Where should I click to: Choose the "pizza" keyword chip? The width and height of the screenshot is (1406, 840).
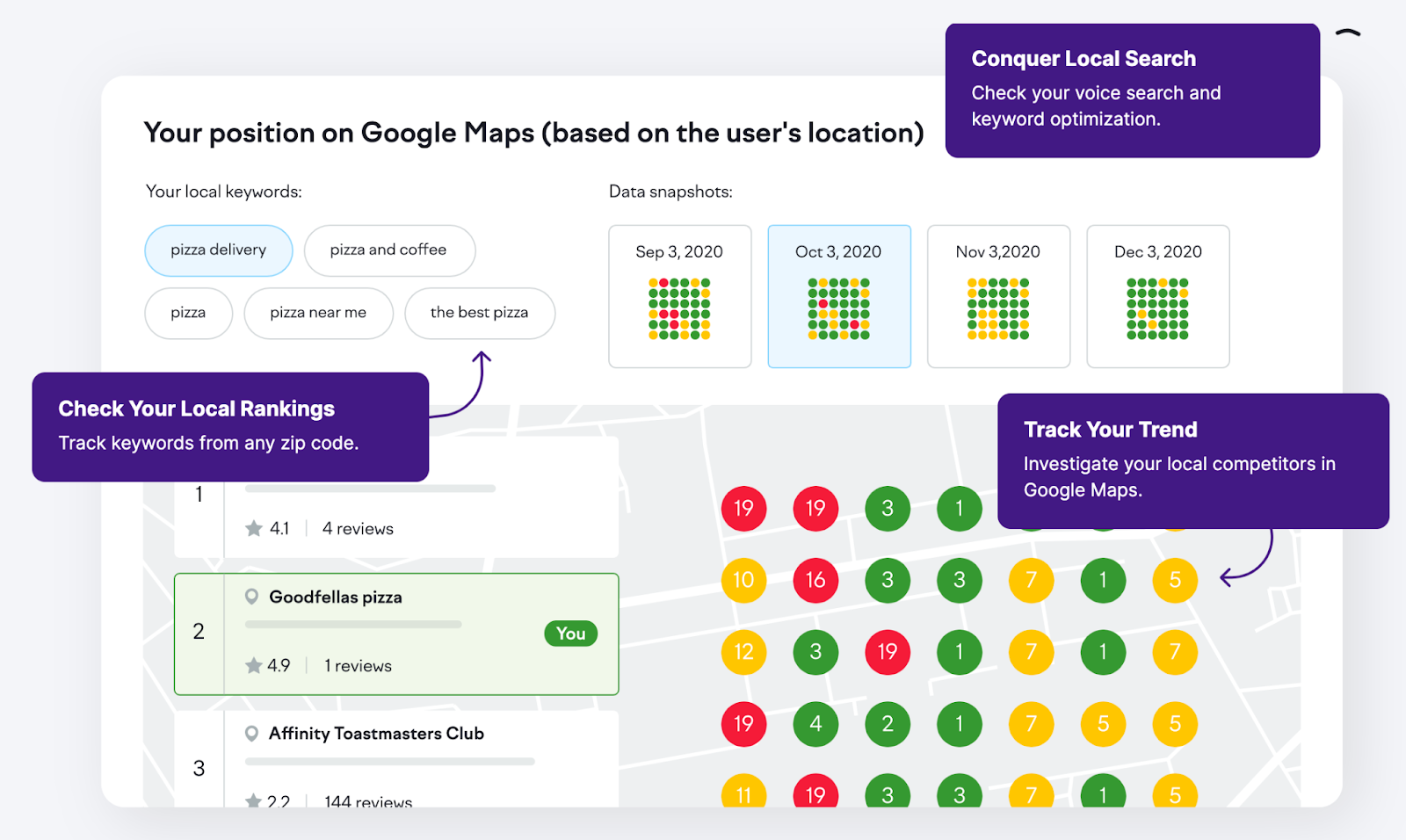point(188,313)
